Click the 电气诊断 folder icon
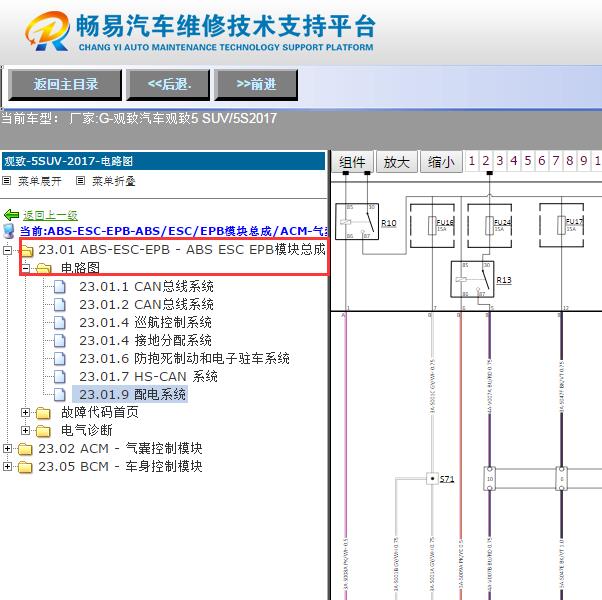Screen dimensions: 602x600 (43, 431)
